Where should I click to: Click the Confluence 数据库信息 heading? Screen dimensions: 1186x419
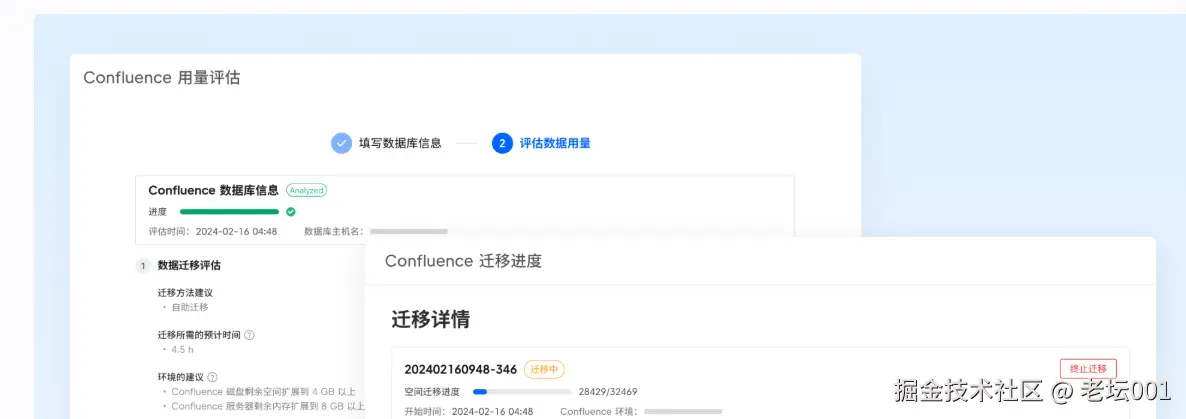213,191
